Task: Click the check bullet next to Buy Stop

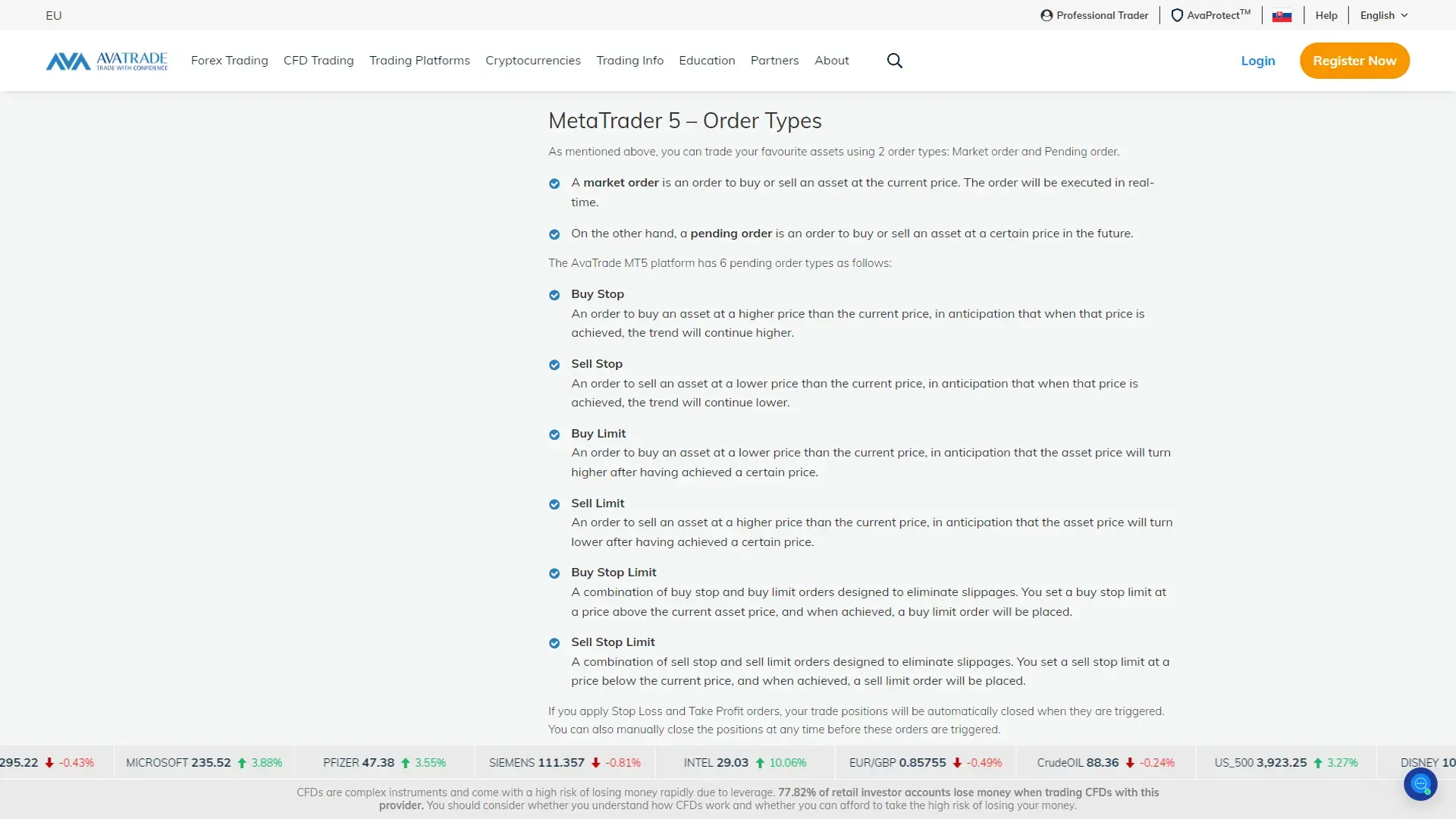Action: 554,295
